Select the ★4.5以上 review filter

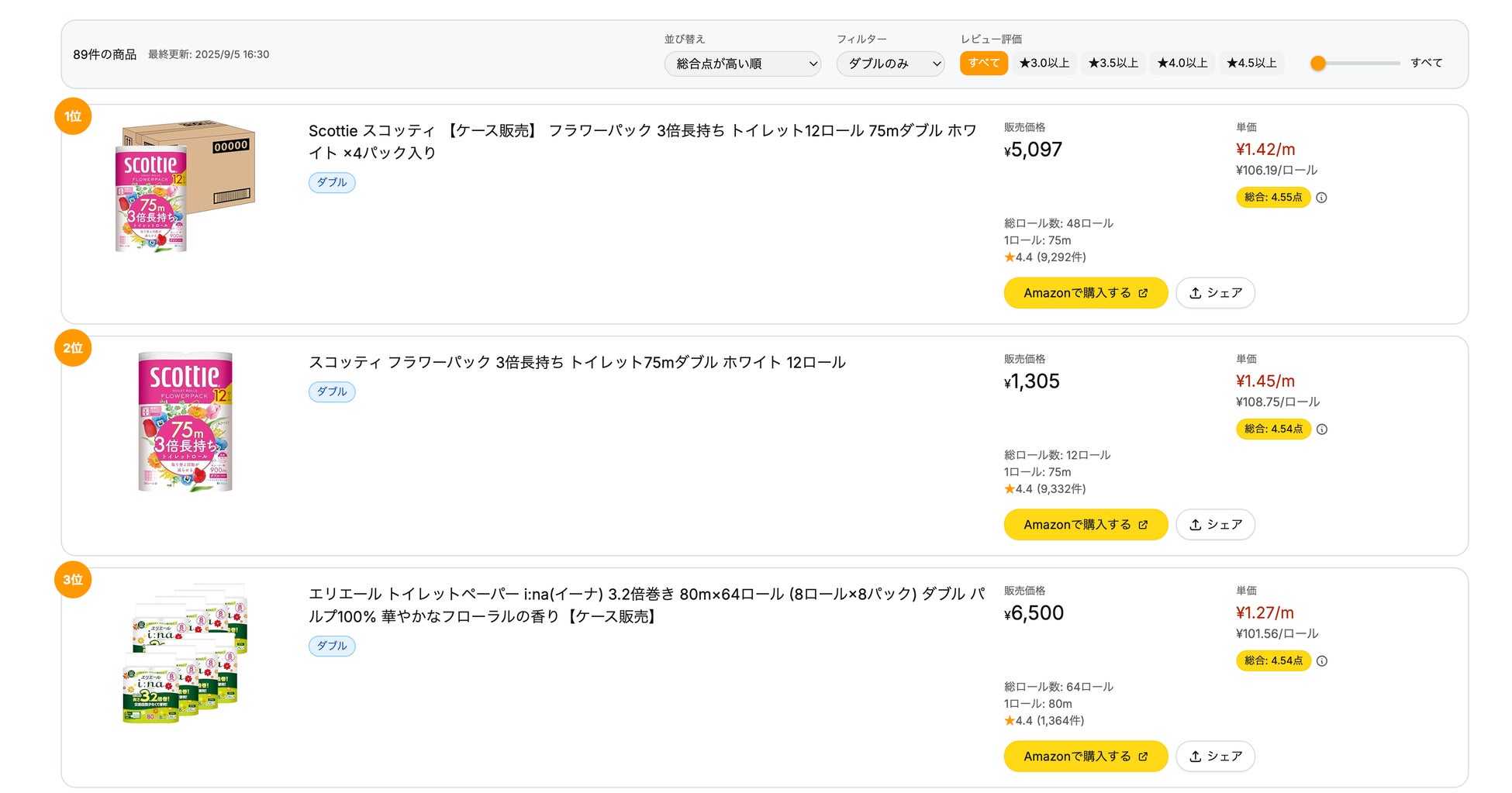[x=1251, y=63]
